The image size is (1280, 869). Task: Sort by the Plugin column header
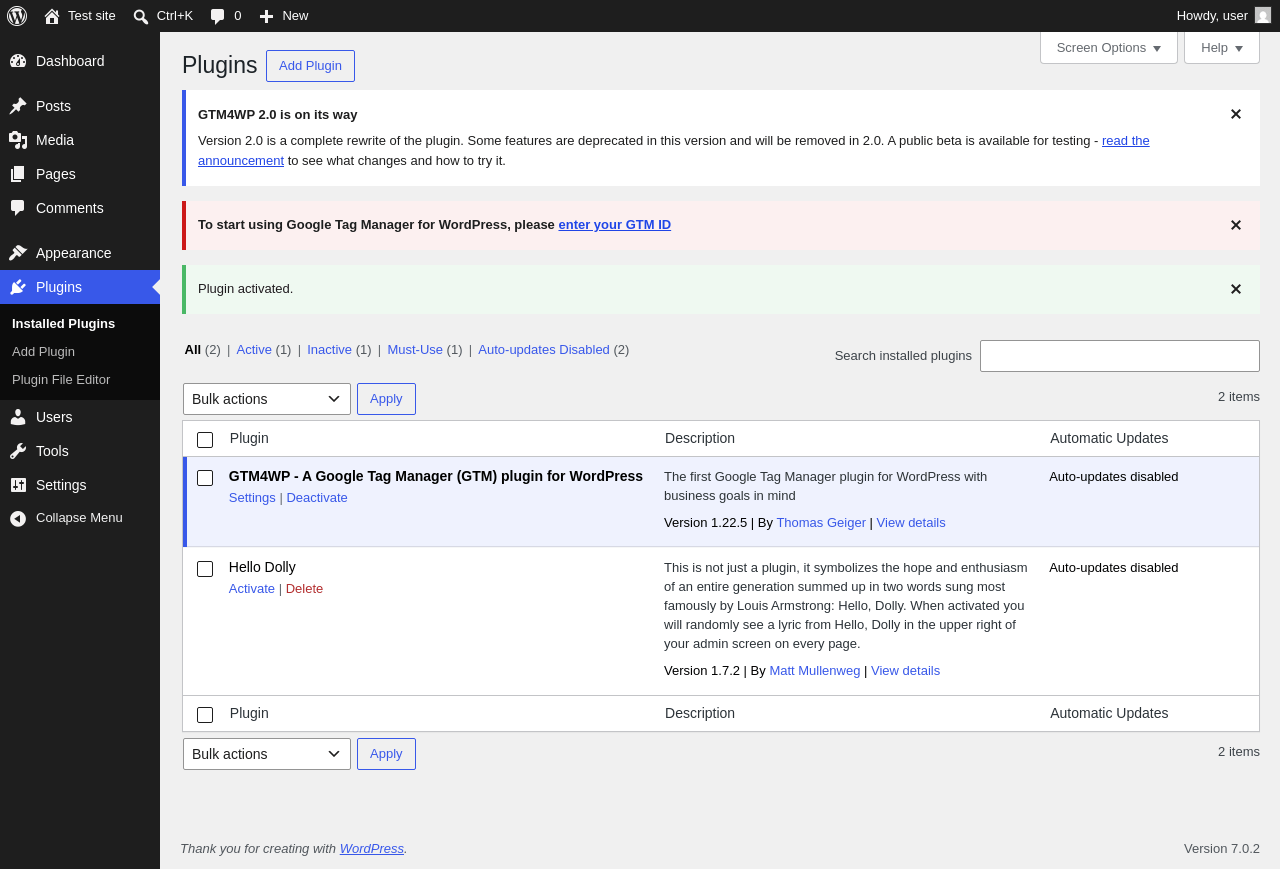(249, 438)
